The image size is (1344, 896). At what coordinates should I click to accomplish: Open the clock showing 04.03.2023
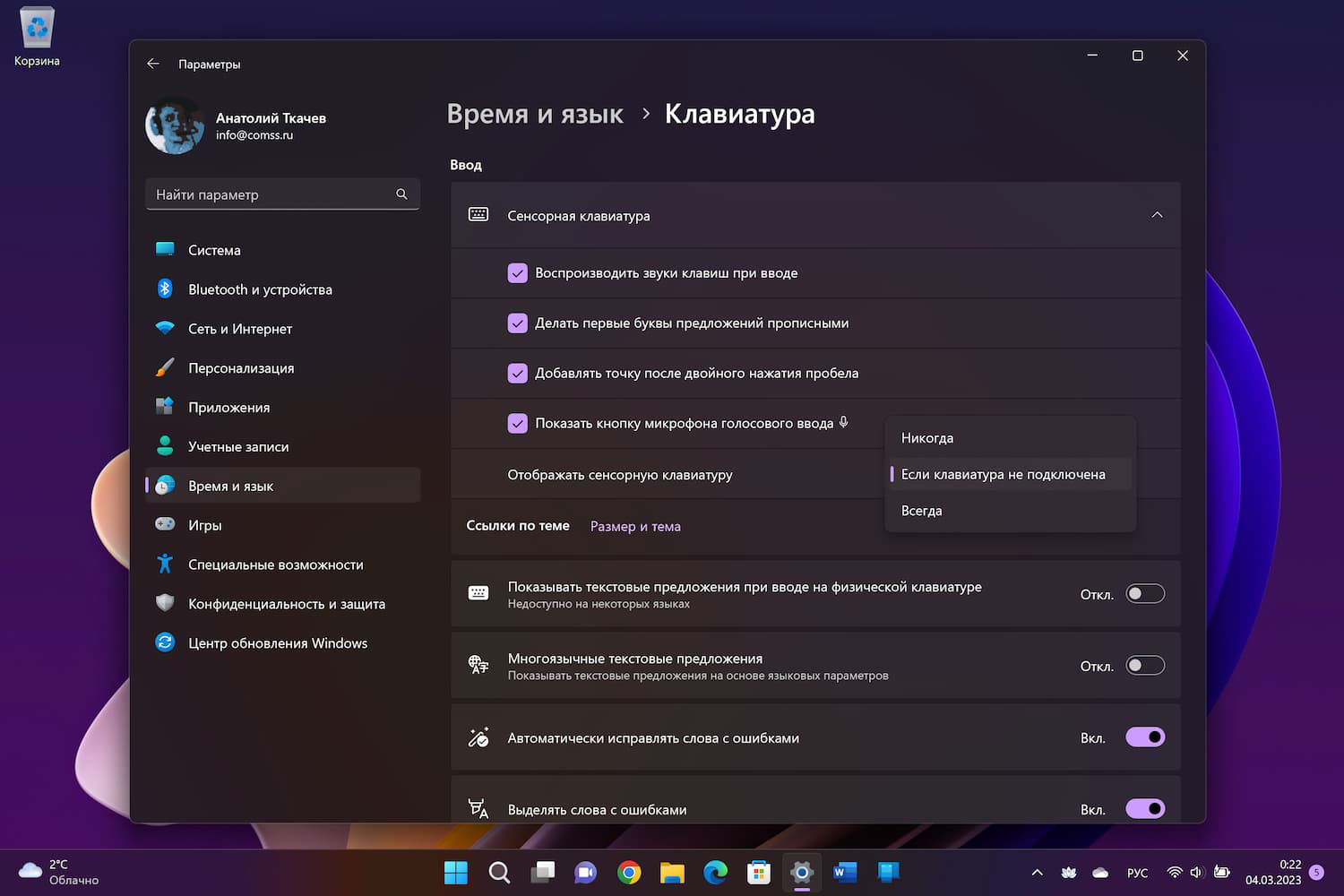click(x=1273, y=872)
